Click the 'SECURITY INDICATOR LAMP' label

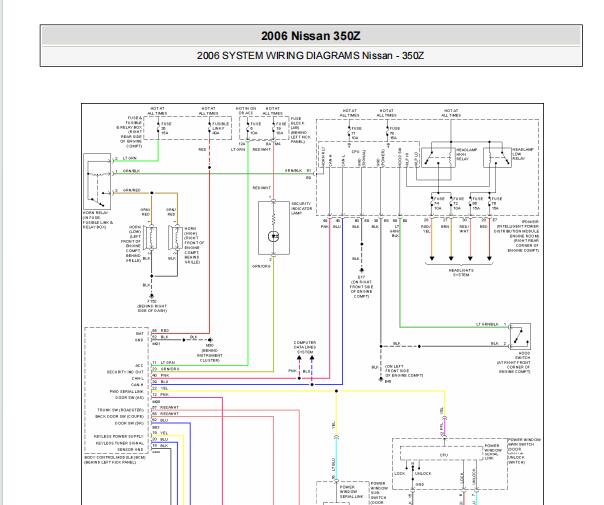[302, 208]
